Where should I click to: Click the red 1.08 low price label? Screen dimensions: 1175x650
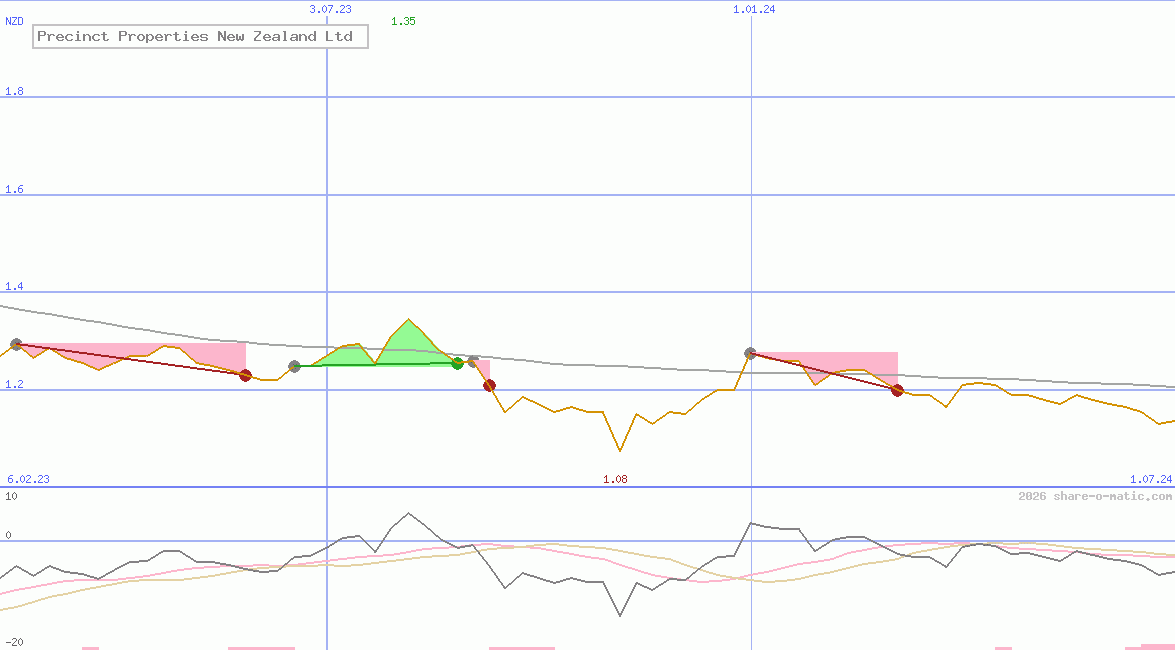click(x=616, y=478)
